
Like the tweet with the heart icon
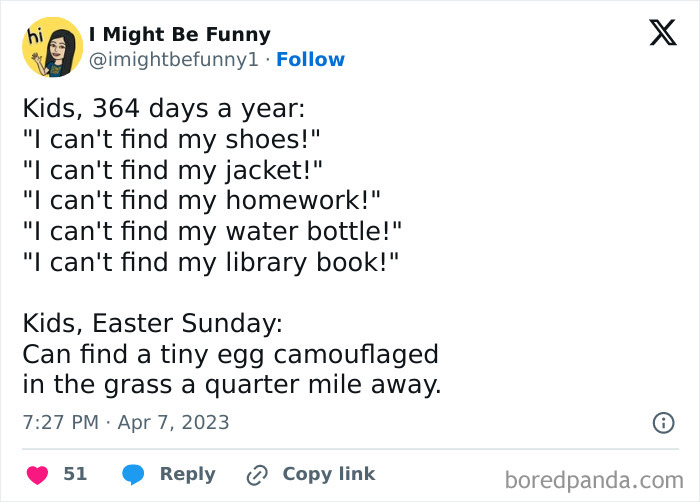[x=37, y=474]
